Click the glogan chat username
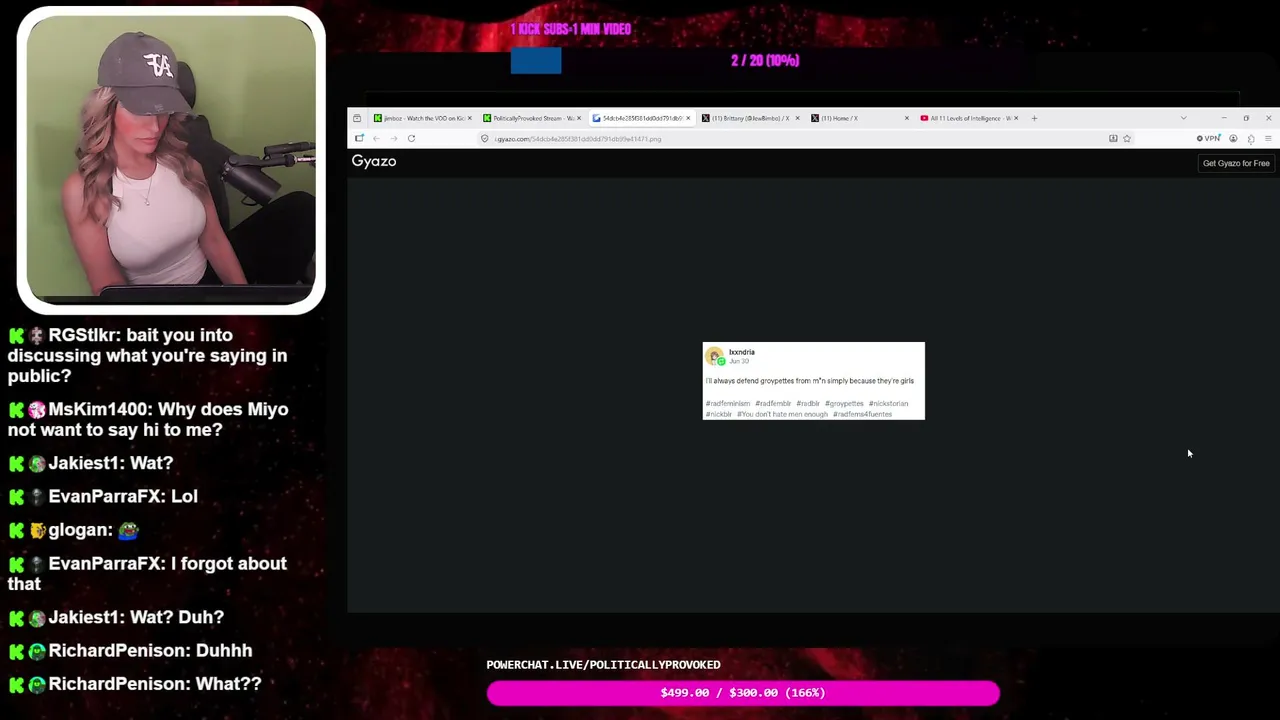 point(78,530)
